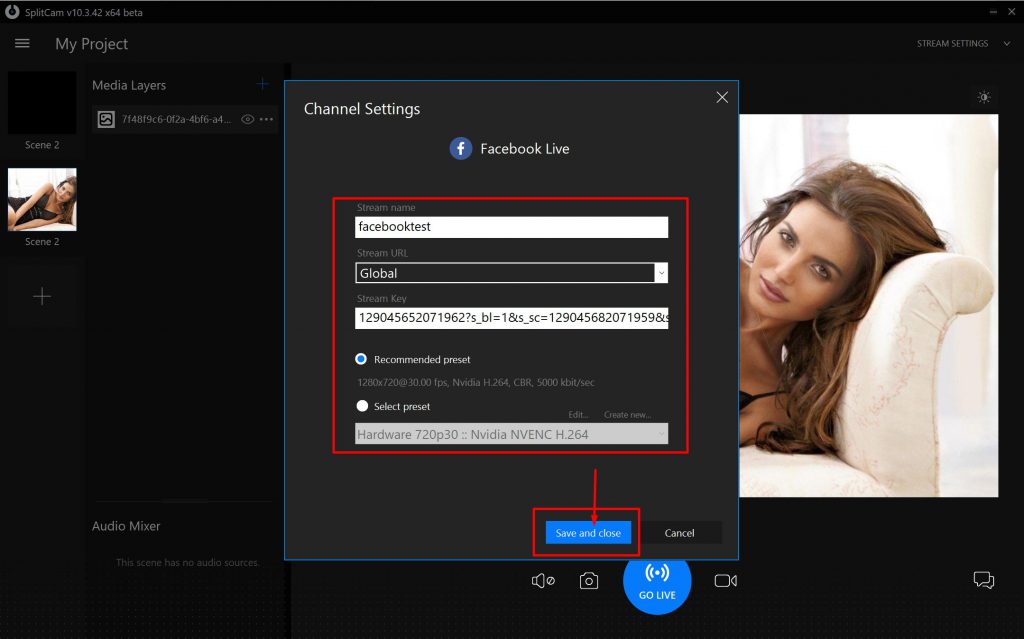Select the black Scene 2 thumbnail
The image size is (1024, 639).
pyautogui.click(x=42, y=103)
